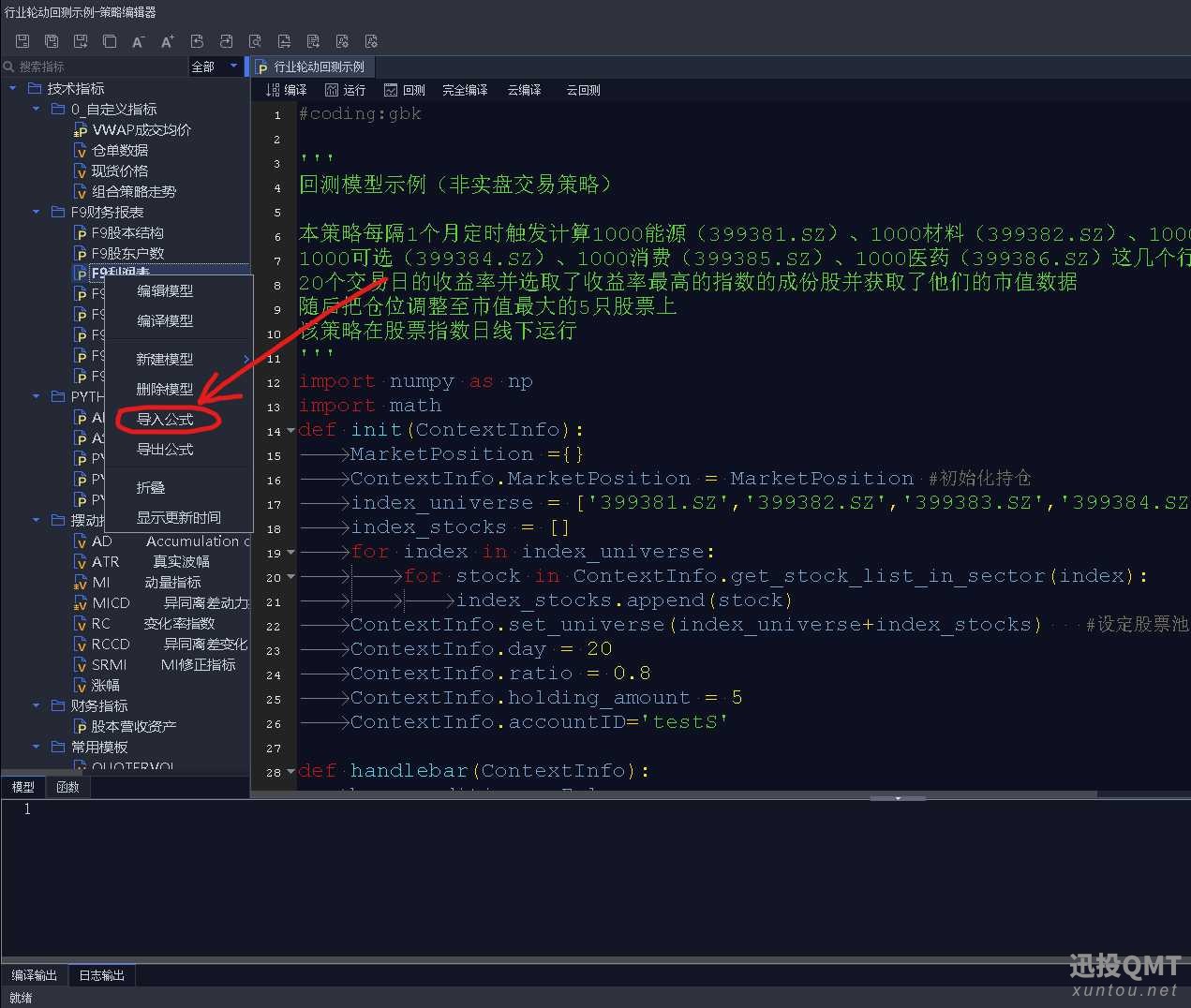Viewport: 1191px width, 1008px height.
Task: Open the 编译输出 tab
Action: [x=34, y=975]
